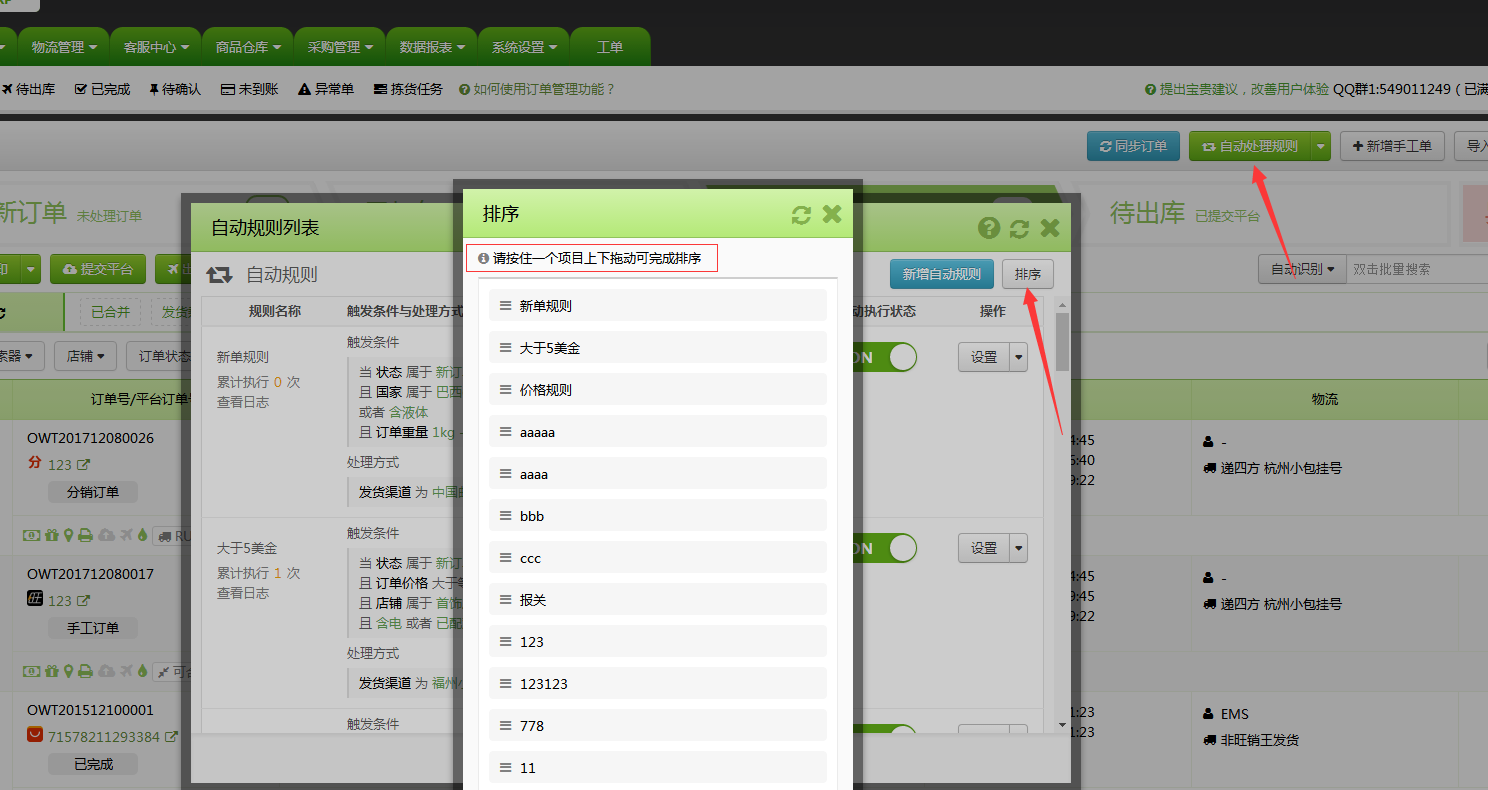
Task: Click the 已完成 completed filter
Action: point(103,89)
